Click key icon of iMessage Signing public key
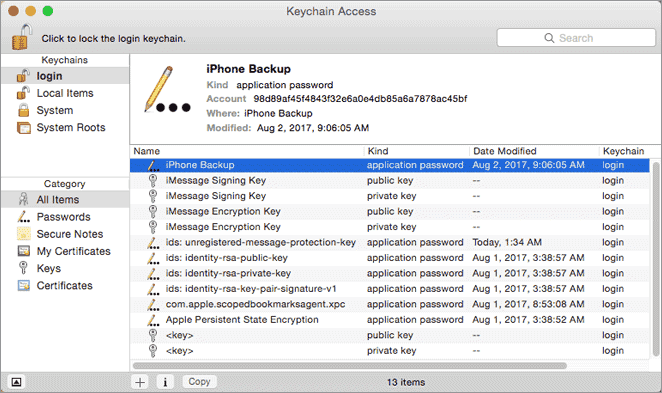 click(x=153, y=181)
